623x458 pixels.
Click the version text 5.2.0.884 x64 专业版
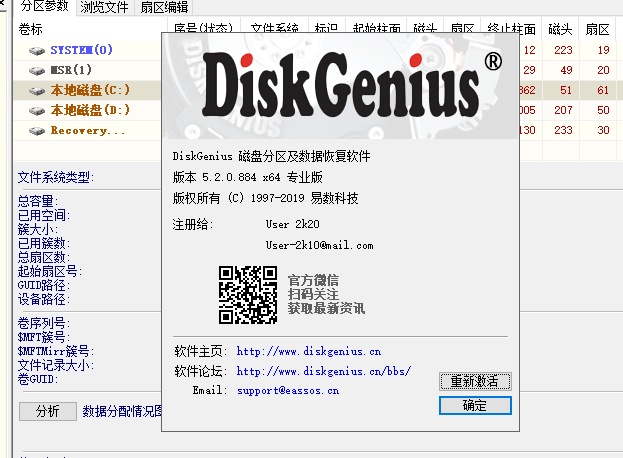pos(262,177)
